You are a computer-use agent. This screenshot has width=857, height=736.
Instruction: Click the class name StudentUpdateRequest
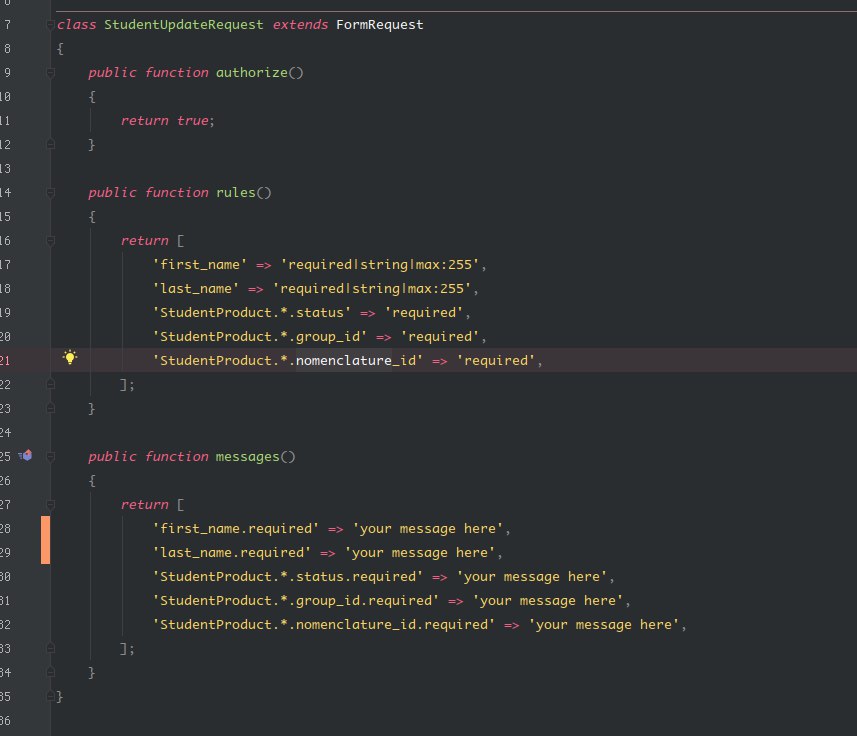[x=184, y=25]
